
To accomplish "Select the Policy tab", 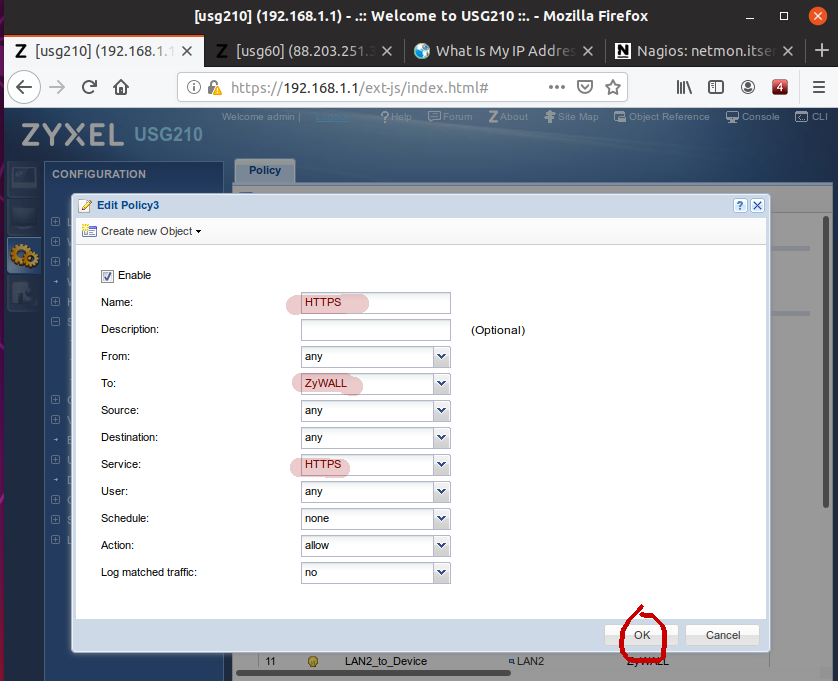I will pyautogui.click(x=265, y=171).
